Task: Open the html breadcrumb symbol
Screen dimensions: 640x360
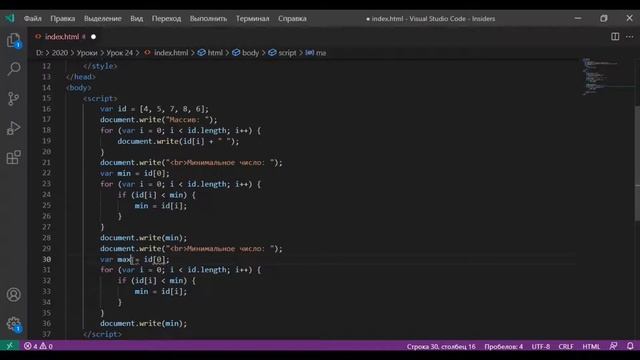Action: point(211,53)
